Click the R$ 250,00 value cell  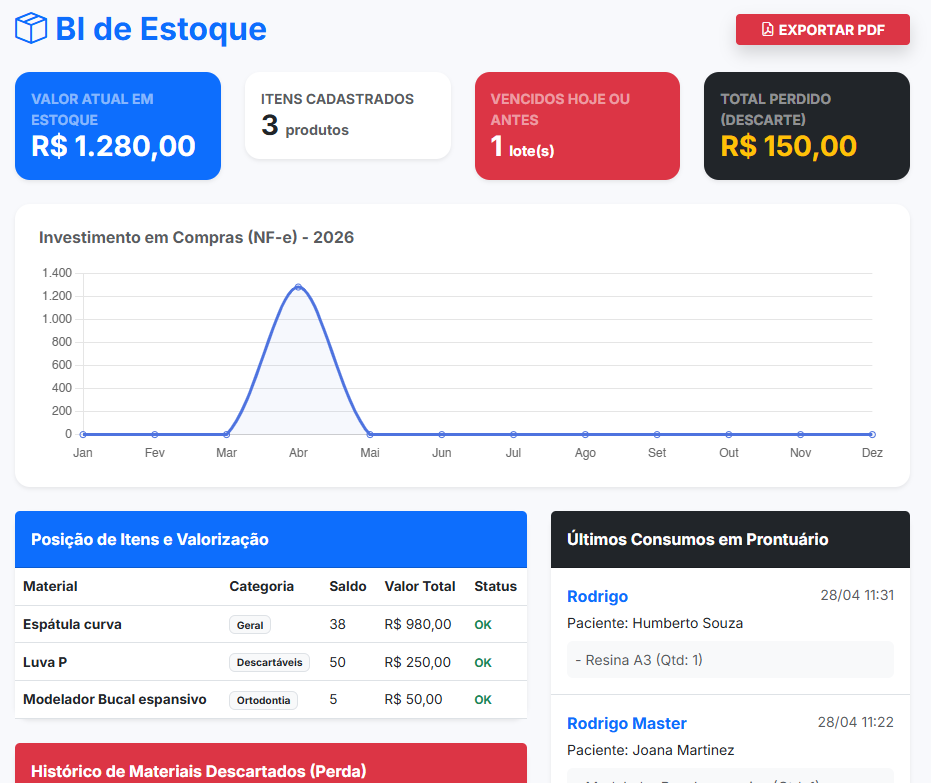coord(418,662)
